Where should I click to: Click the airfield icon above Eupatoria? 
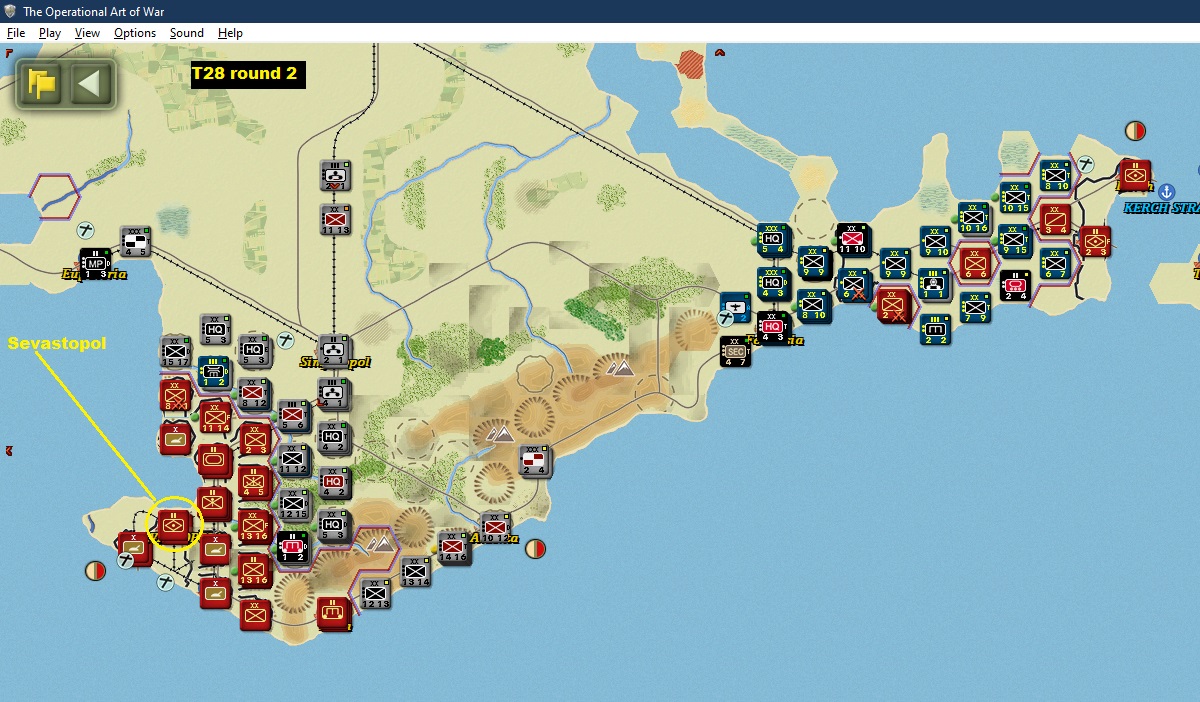87,229
